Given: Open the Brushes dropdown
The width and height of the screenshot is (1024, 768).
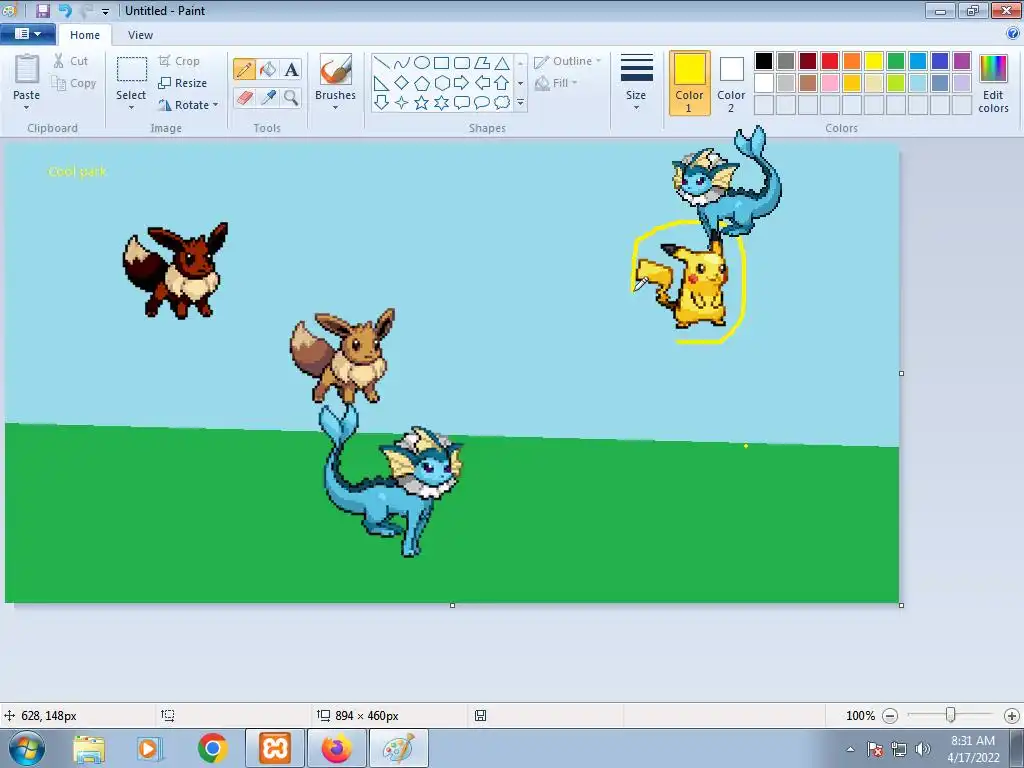Looking at the screenshot, I should 335,108.
